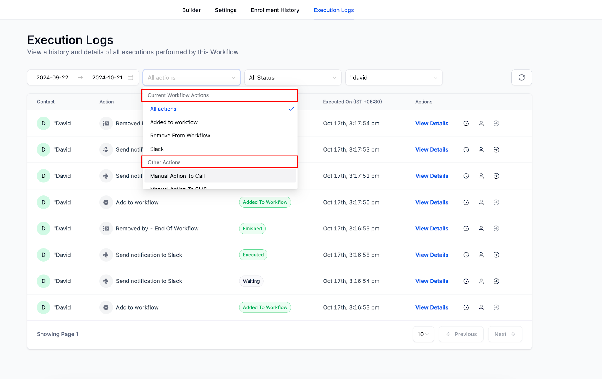Viewport: 602px width, 379px height.
Task: Switch to the Builder tab
Action: point(192,10)
